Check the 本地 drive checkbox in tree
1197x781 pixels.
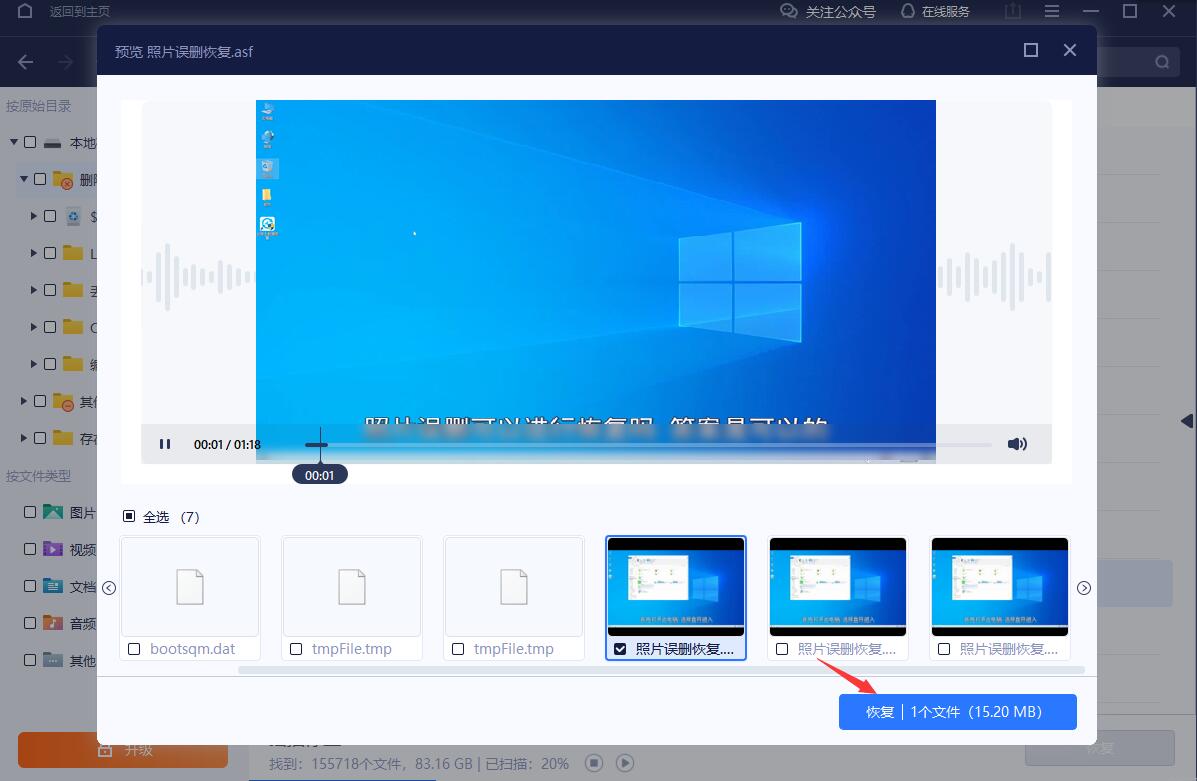tap(30, 142)
